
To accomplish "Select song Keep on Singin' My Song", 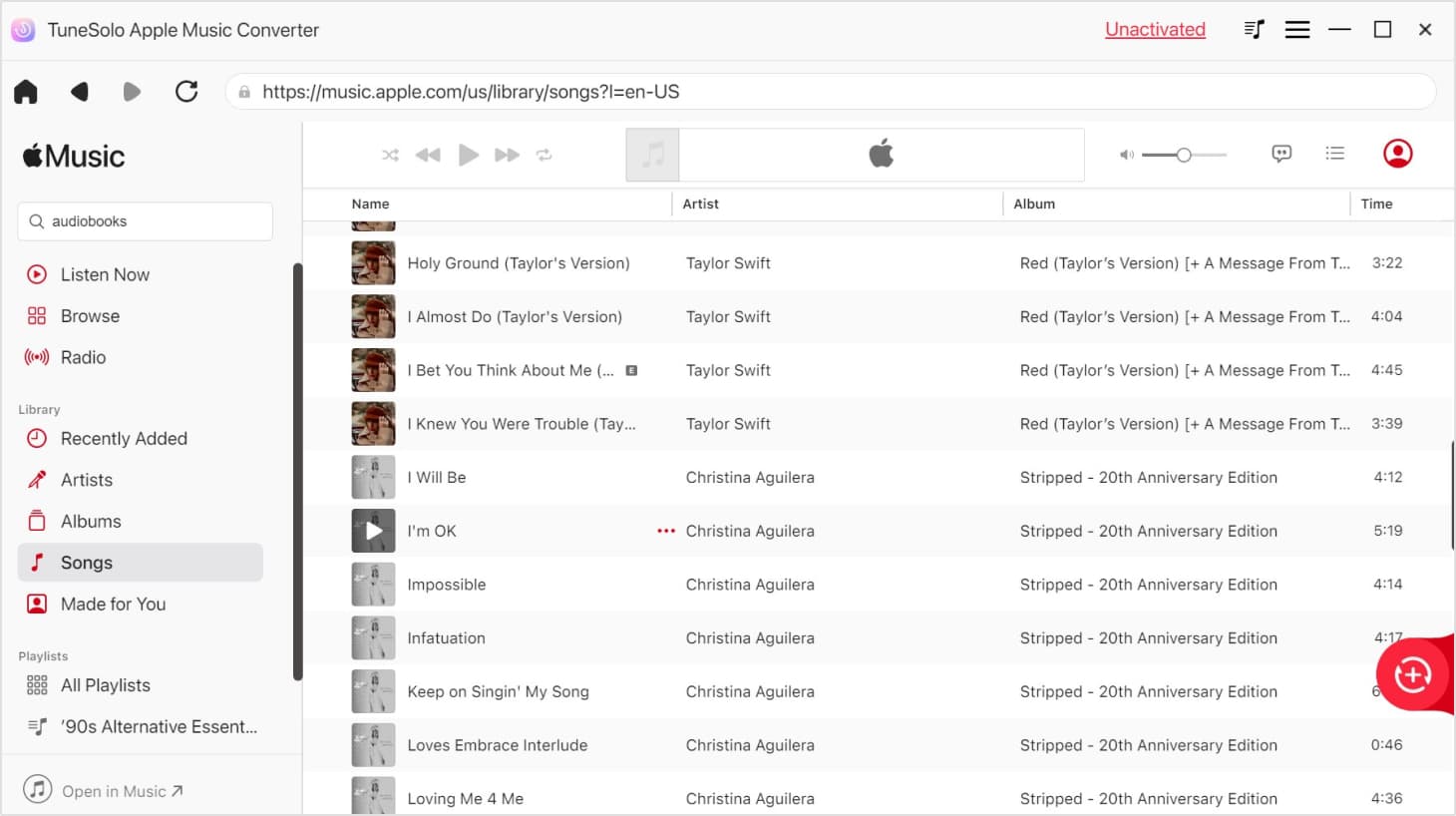I will pos(498,692).
